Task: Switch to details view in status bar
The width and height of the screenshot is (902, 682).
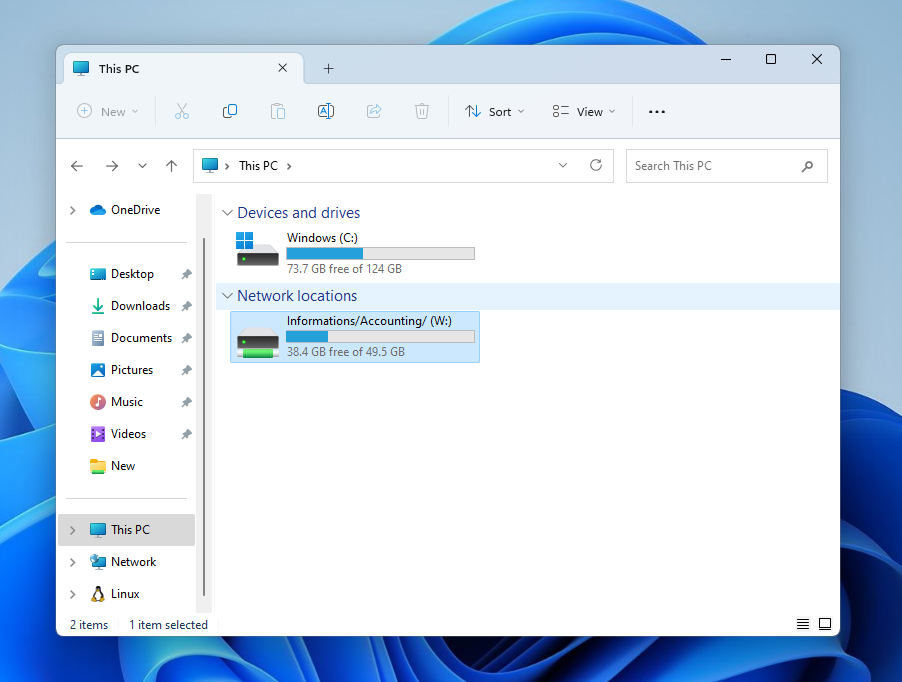Action: coord(802,624)
